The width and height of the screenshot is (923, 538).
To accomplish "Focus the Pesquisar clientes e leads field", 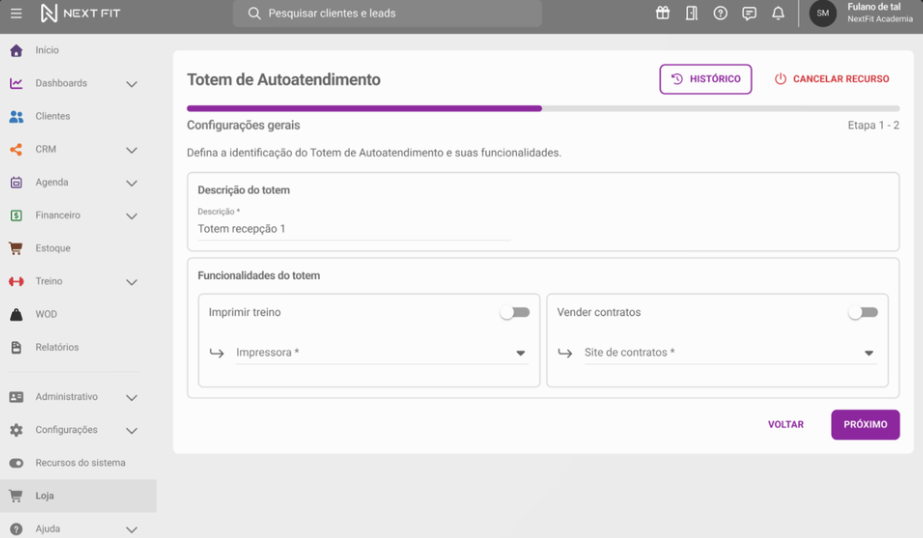I will tap(387, 13).
